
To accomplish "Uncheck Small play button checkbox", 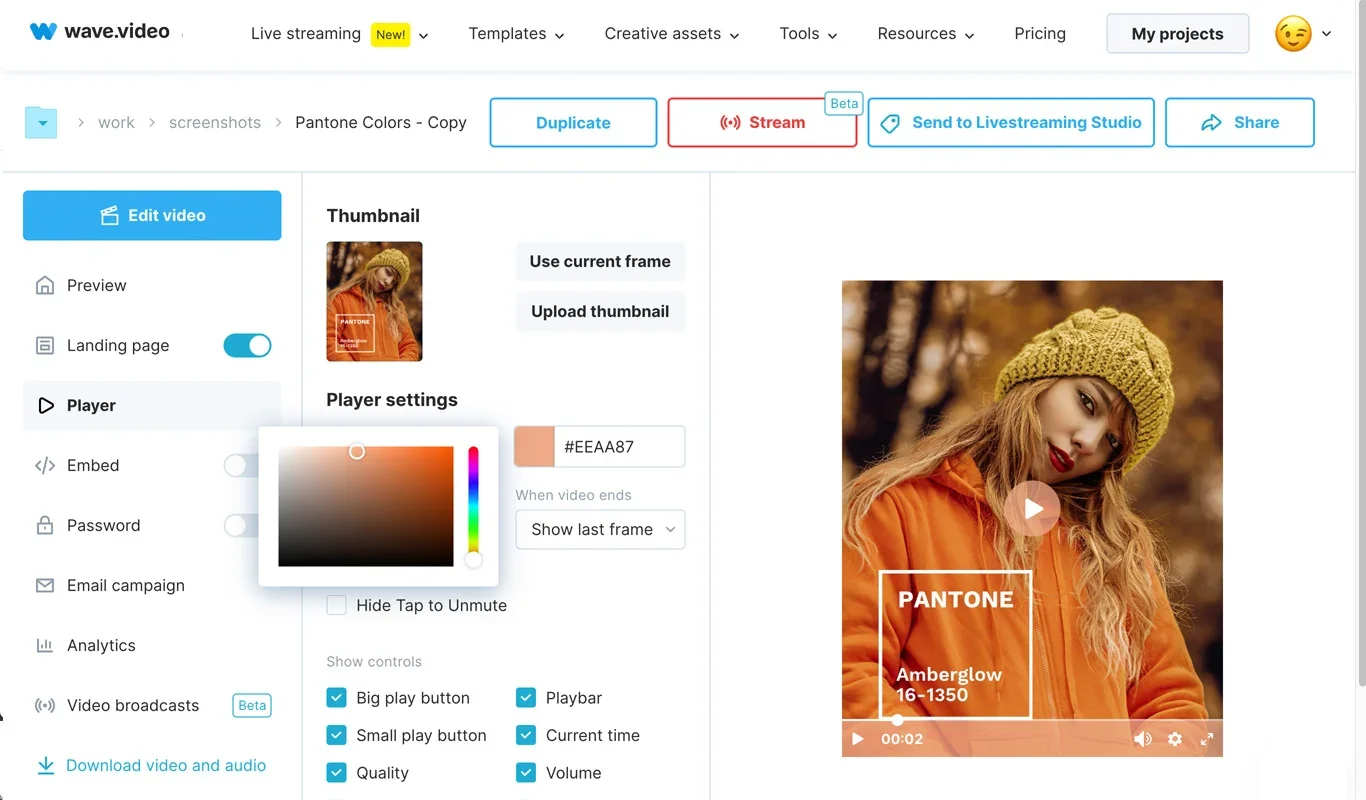I will tap(337, 735).
